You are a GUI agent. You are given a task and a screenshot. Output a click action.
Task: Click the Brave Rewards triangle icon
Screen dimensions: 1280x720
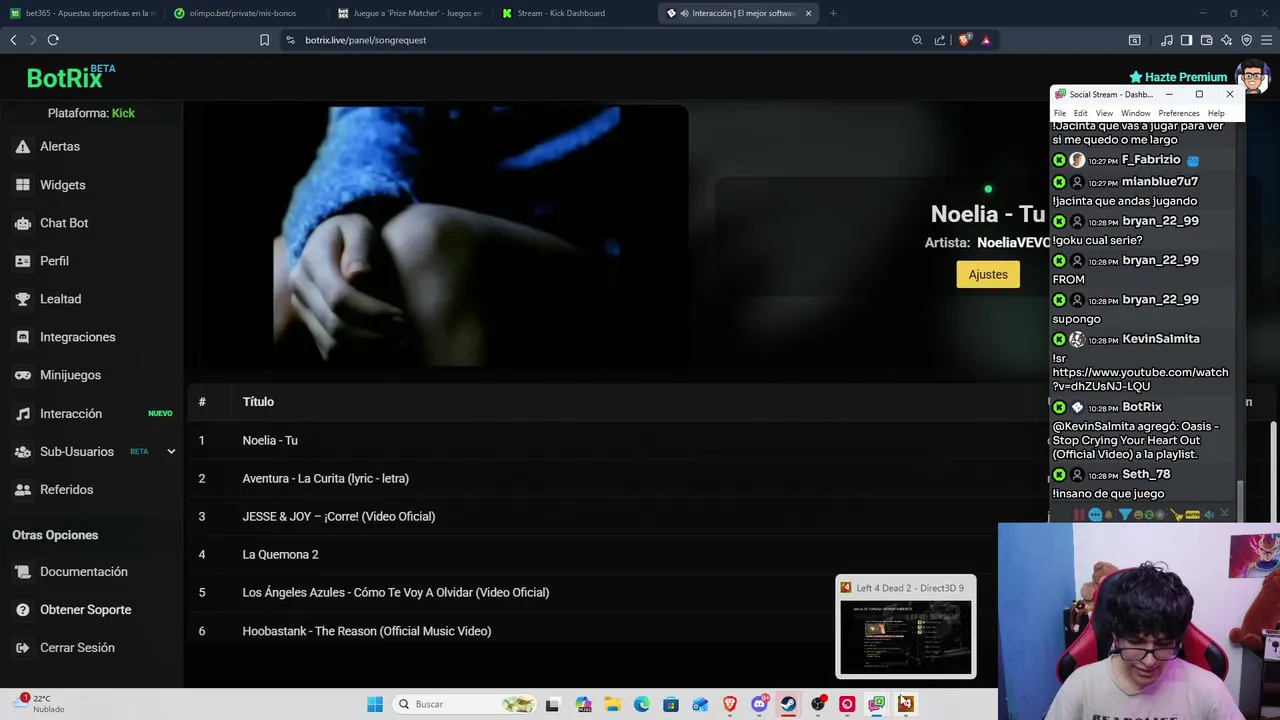(986, 40)
